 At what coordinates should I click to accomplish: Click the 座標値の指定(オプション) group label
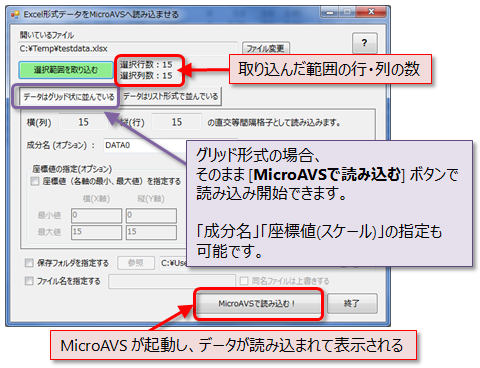pyautogui.click(x=72, y=169)
